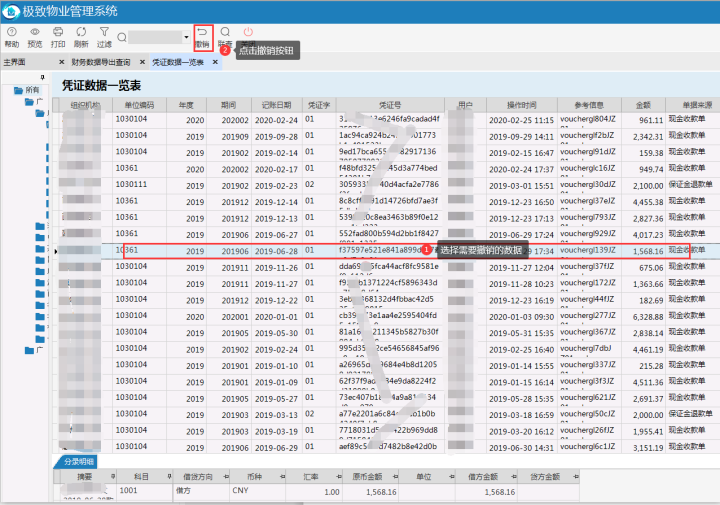The image size is (720, 505).
Task: Toggle pin on 币种 column header
Action: pyautogui.click(x=282, y=477)
